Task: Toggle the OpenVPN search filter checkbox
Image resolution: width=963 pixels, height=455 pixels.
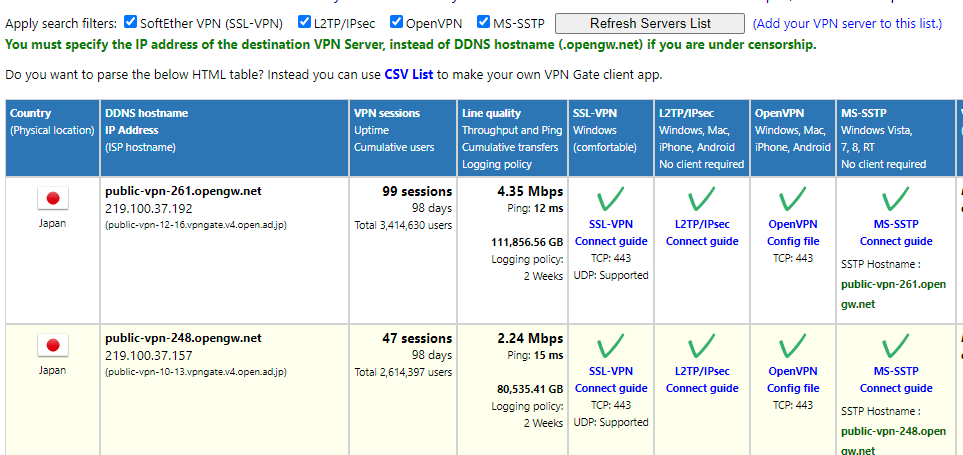Action: (x=397, y=22)
